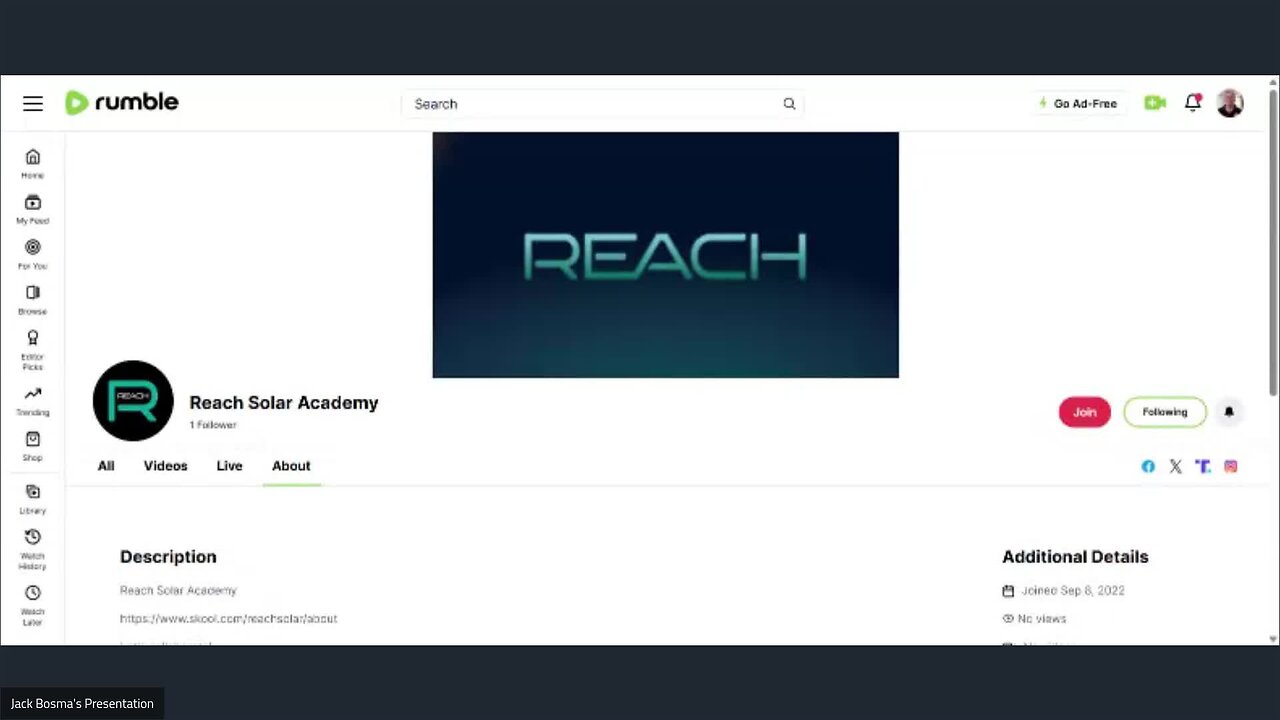
Task: Open notifications bell in header
Action: tap(1192, 103)
